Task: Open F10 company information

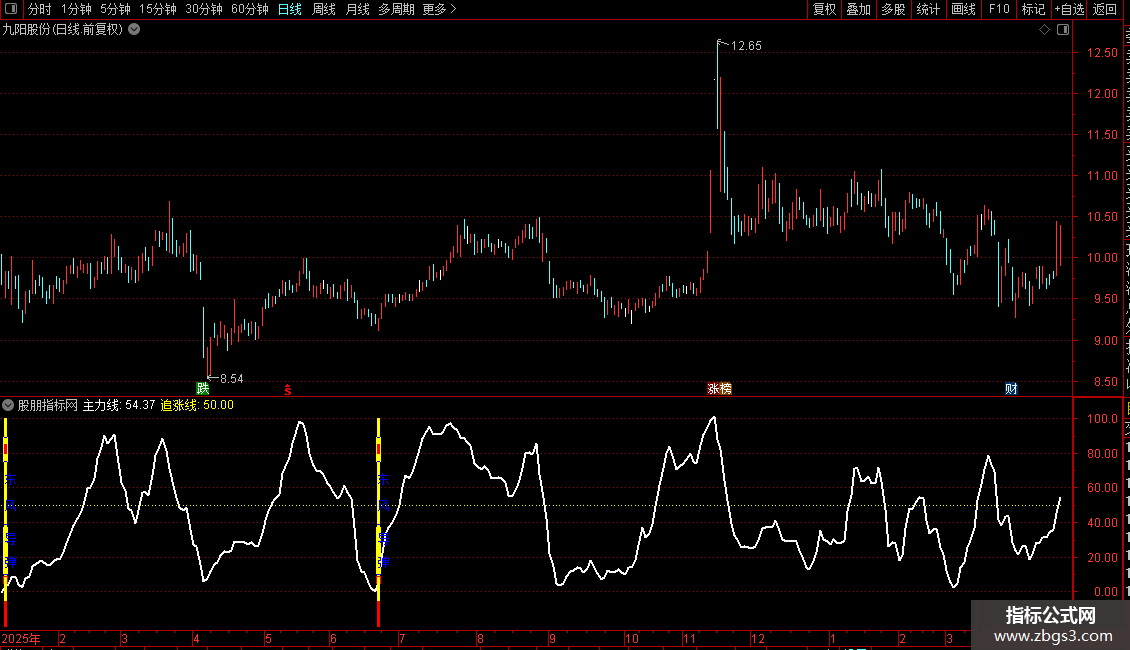Action: (999, 9)
